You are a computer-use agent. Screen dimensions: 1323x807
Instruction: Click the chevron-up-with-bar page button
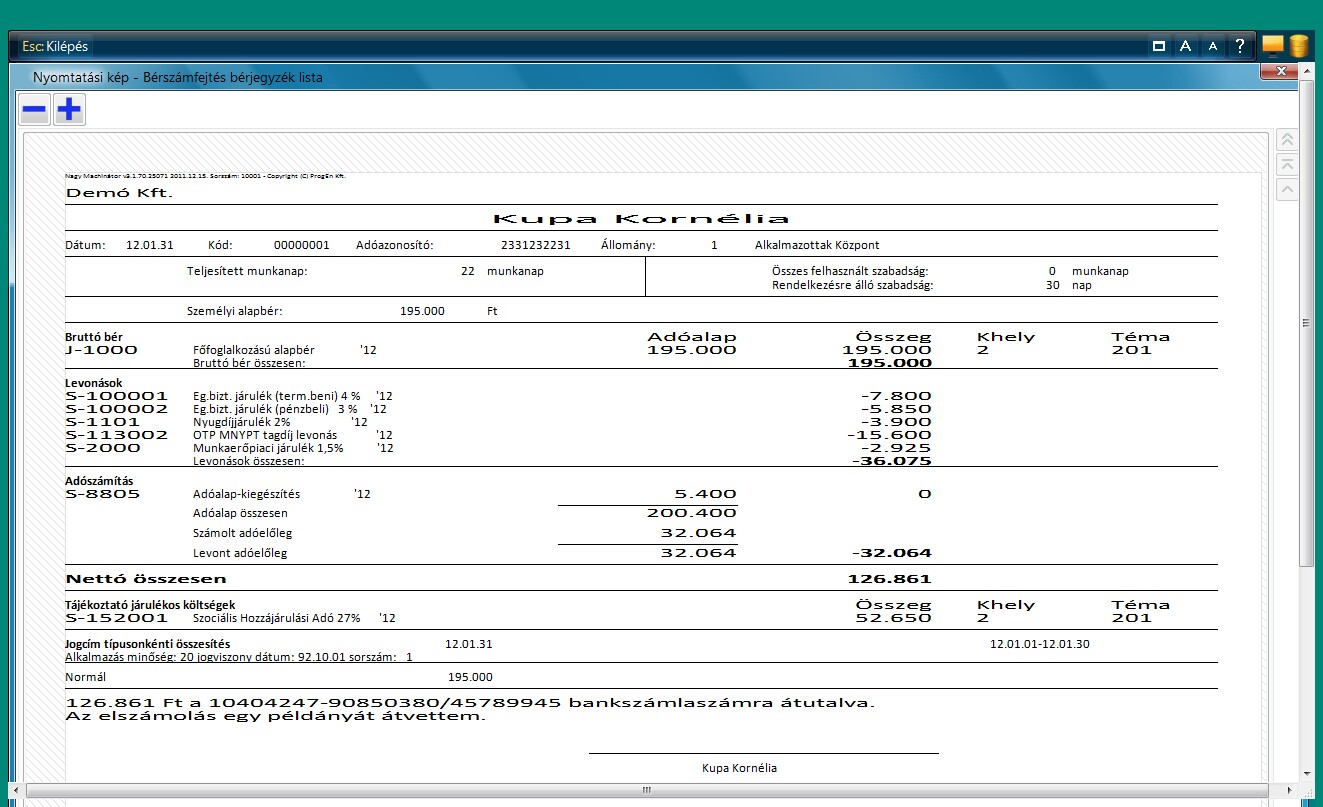(x=1287, y=165)
